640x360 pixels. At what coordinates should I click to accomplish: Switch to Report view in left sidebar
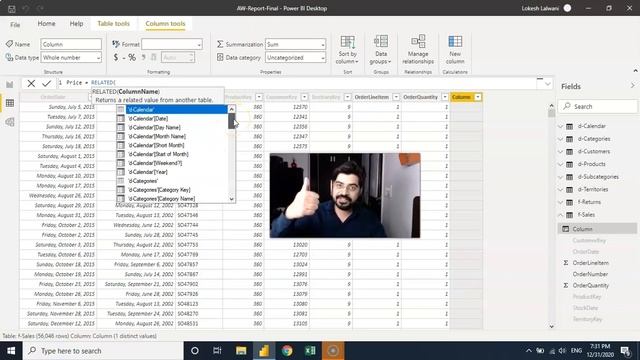[x=10, y=84]
